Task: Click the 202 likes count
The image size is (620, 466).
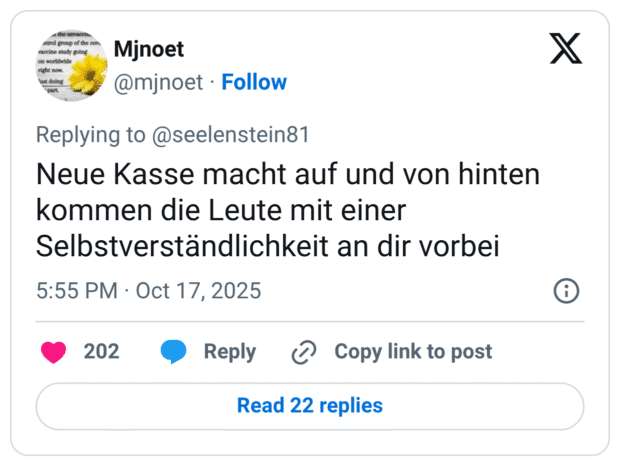Action: pos(101,352)
